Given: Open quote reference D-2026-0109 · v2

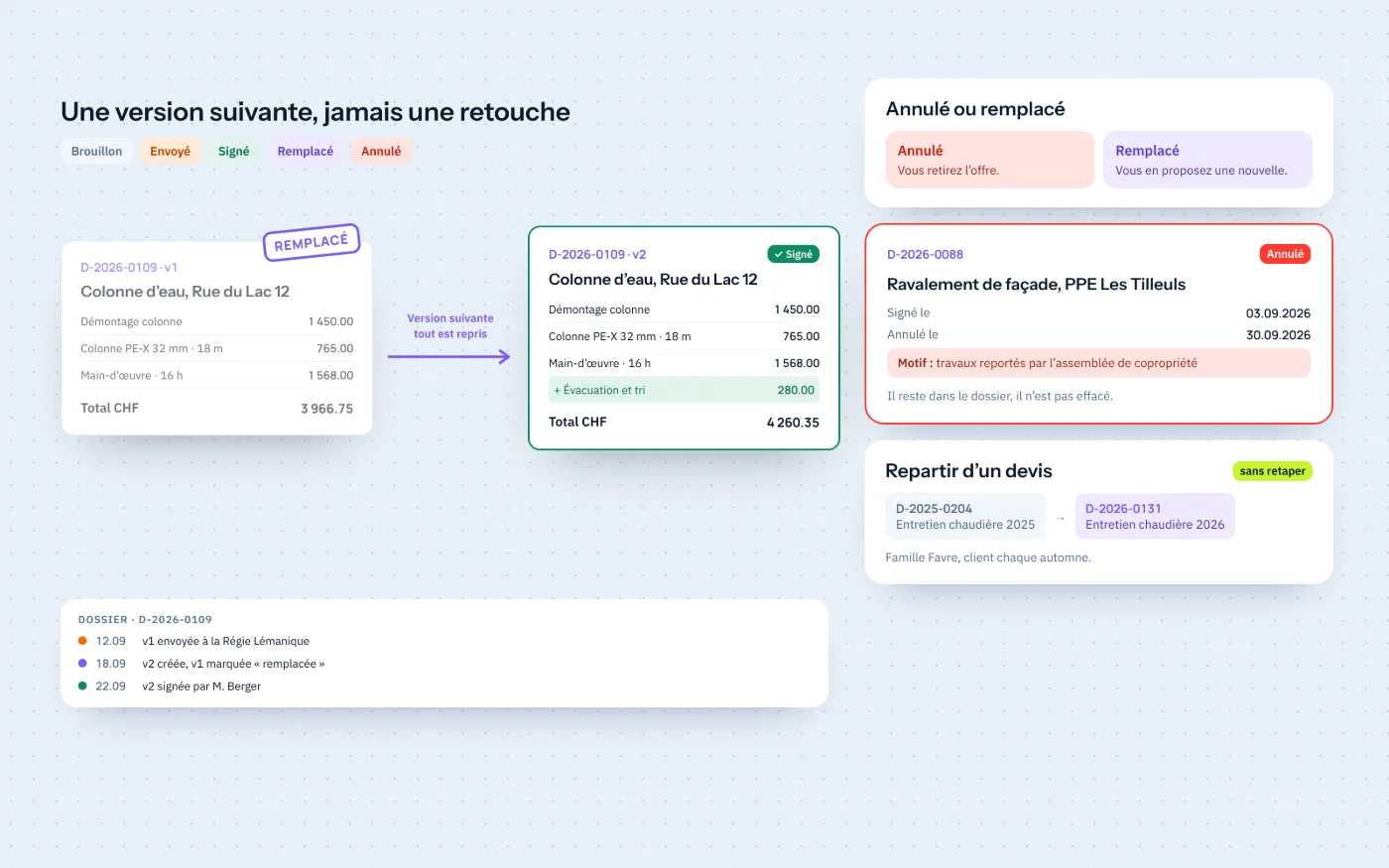Looking at the screenshot, I should [597, 255].
